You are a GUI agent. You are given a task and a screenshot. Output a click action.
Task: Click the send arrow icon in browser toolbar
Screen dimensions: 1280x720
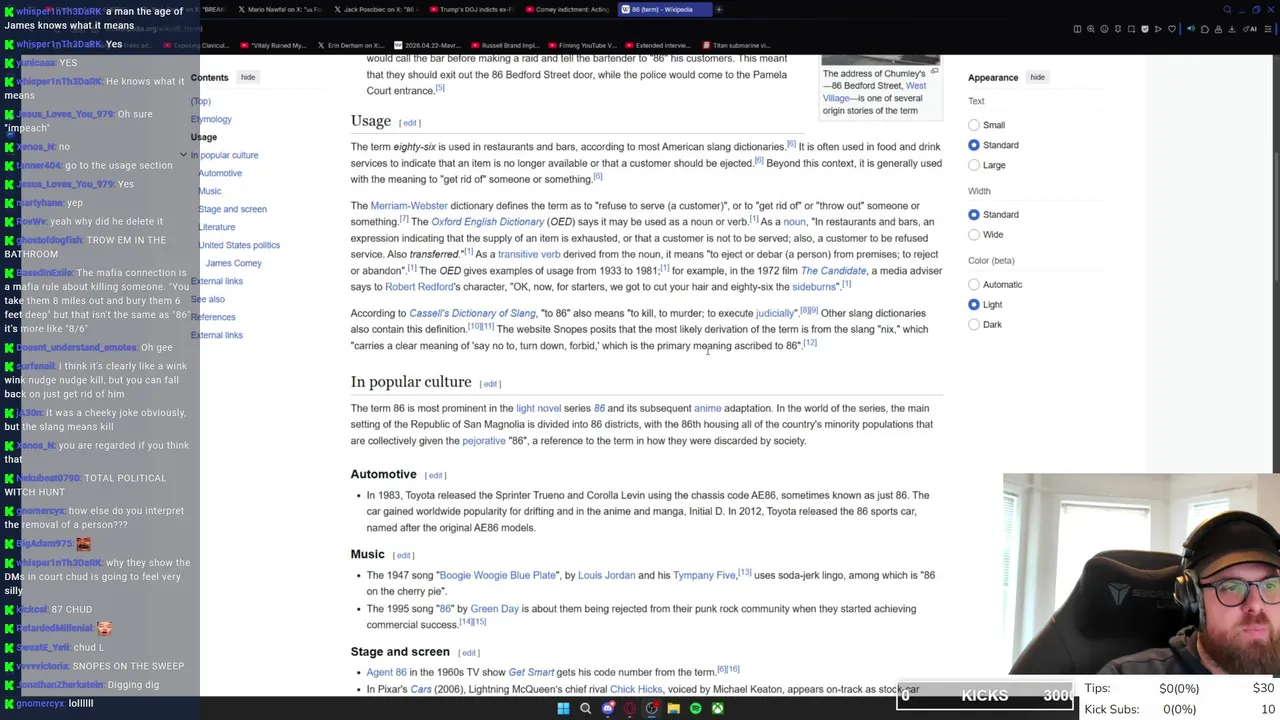[x=1158, y=29]
